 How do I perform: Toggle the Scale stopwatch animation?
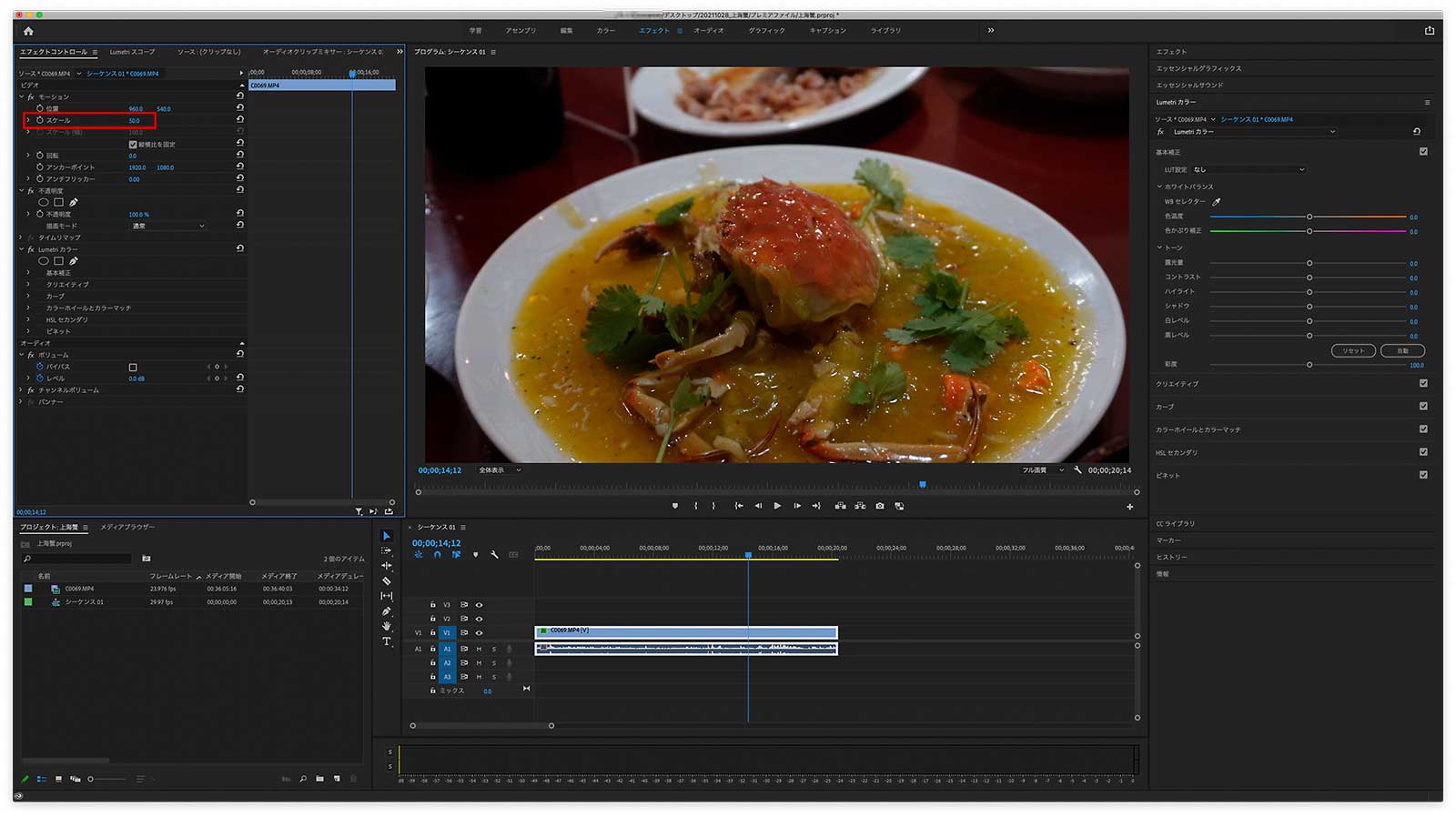[x=40, y=120]
